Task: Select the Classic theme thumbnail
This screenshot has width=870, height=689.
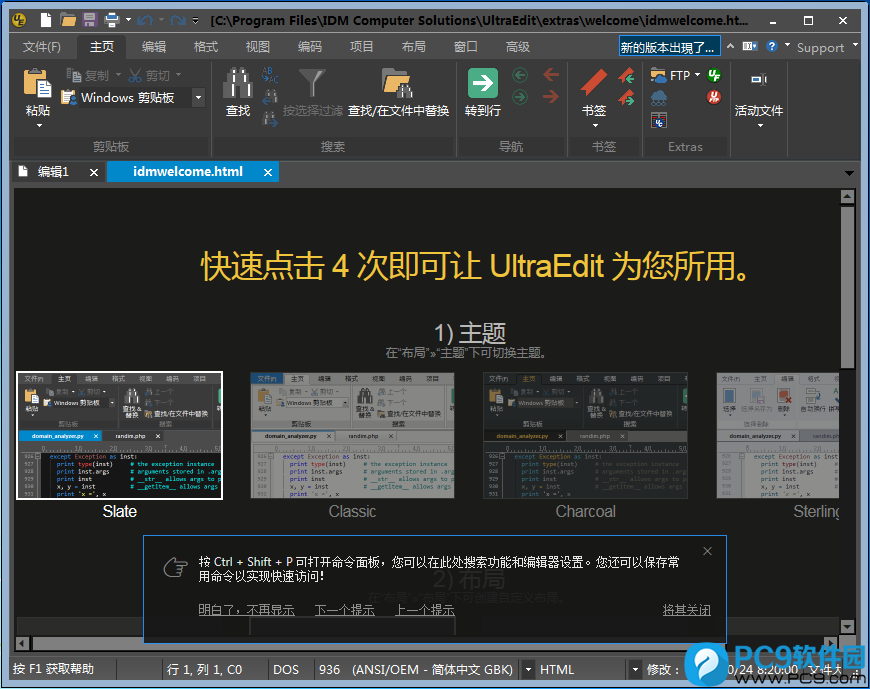Action: tap(352, 435)
